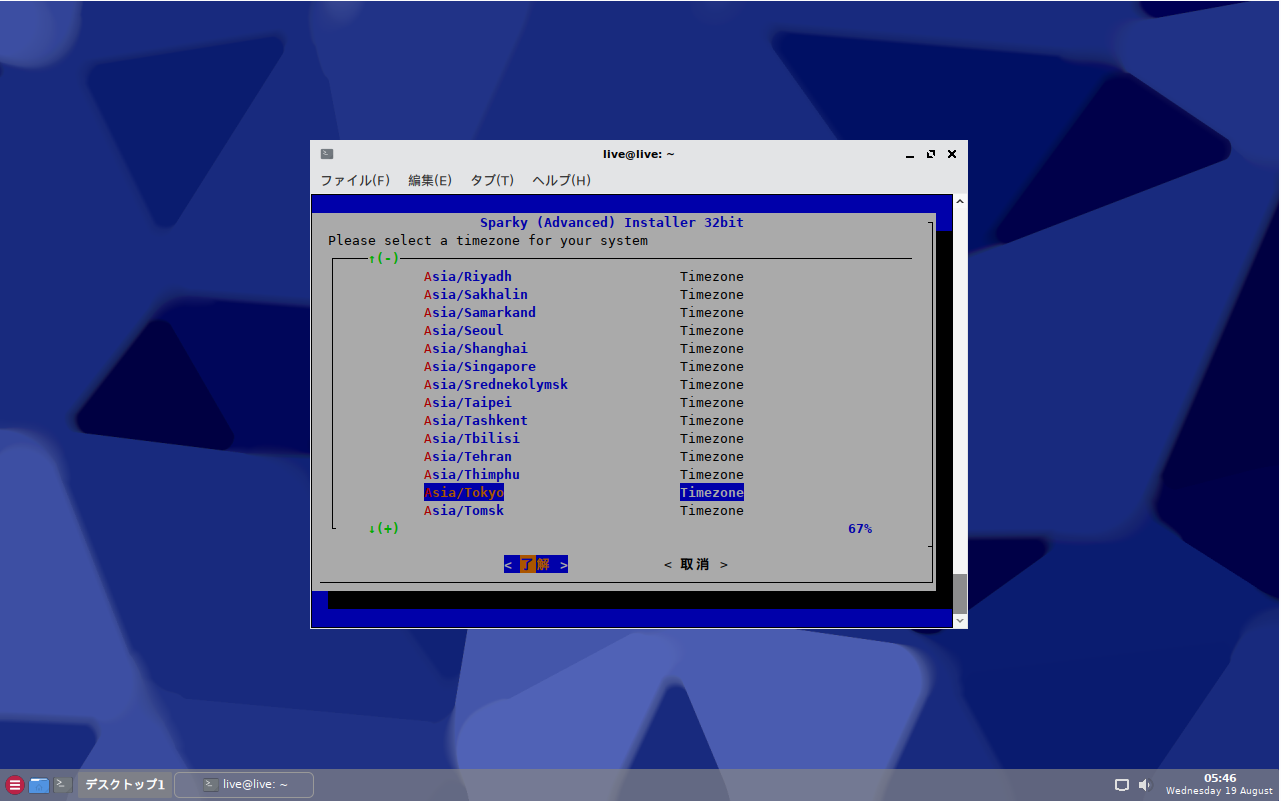The image size is (1281, 801).
Task: Switch to デスクトップ1 workspace button
Action: pyautogui.click(x=124, y=785)
